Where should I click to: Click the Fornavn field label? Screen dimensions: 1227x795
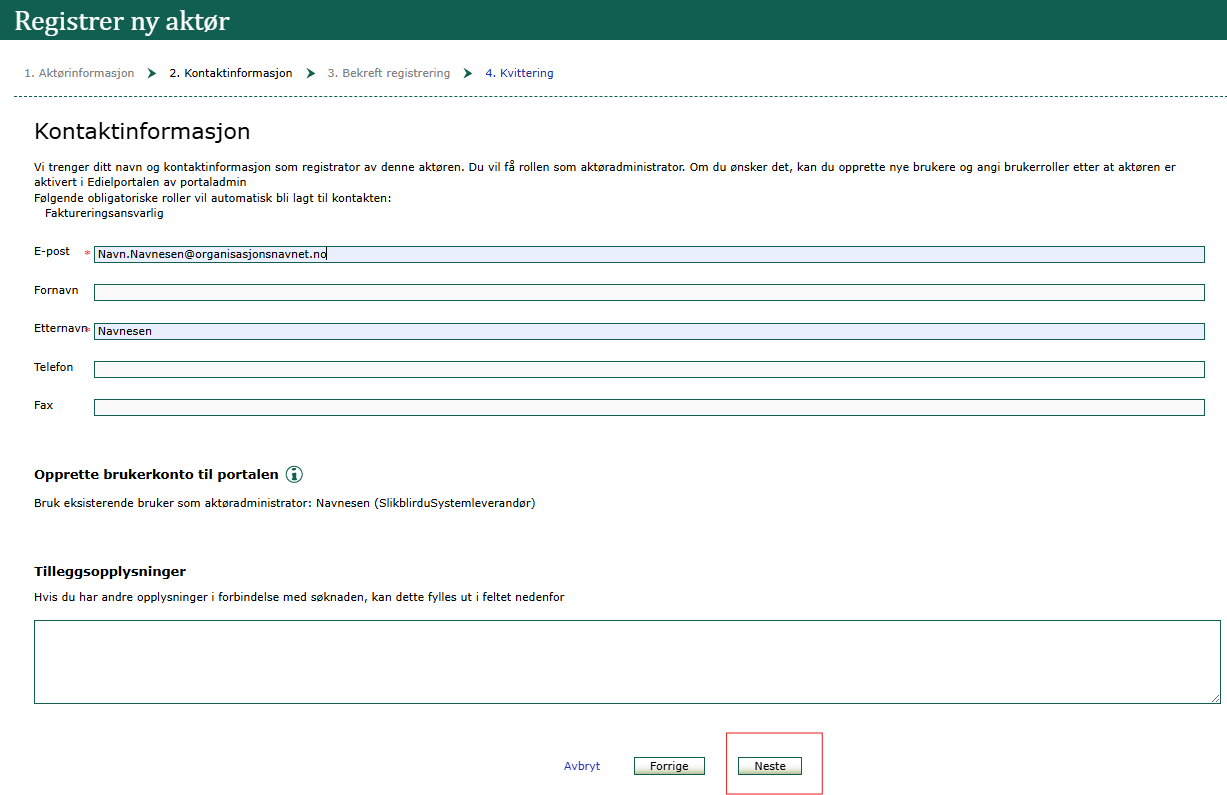(x=56, y=289)
